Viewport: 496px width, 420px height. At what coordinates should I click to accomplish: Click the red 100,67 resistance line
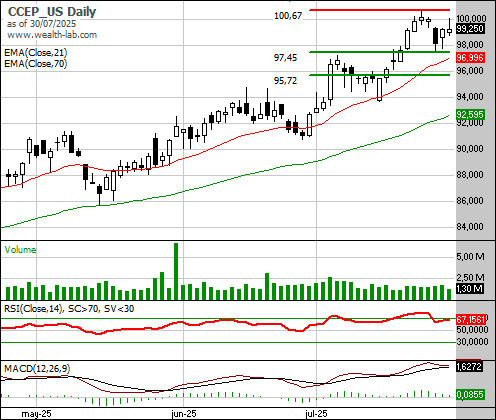point(379,10)
